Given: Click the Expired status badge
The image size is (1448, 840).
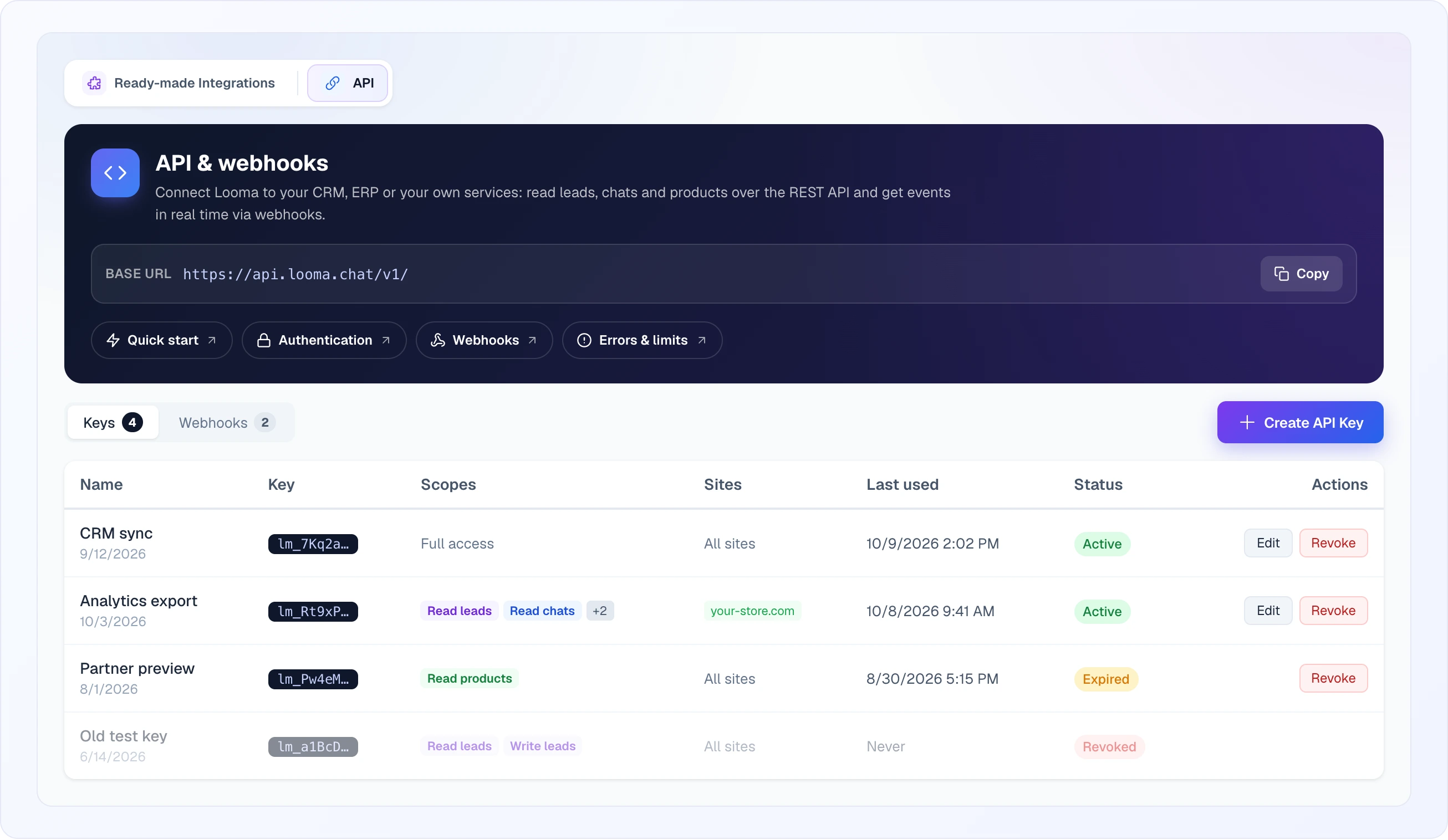Looking at the screenshot, I should pyautogui.click(x=1105, y=680).
